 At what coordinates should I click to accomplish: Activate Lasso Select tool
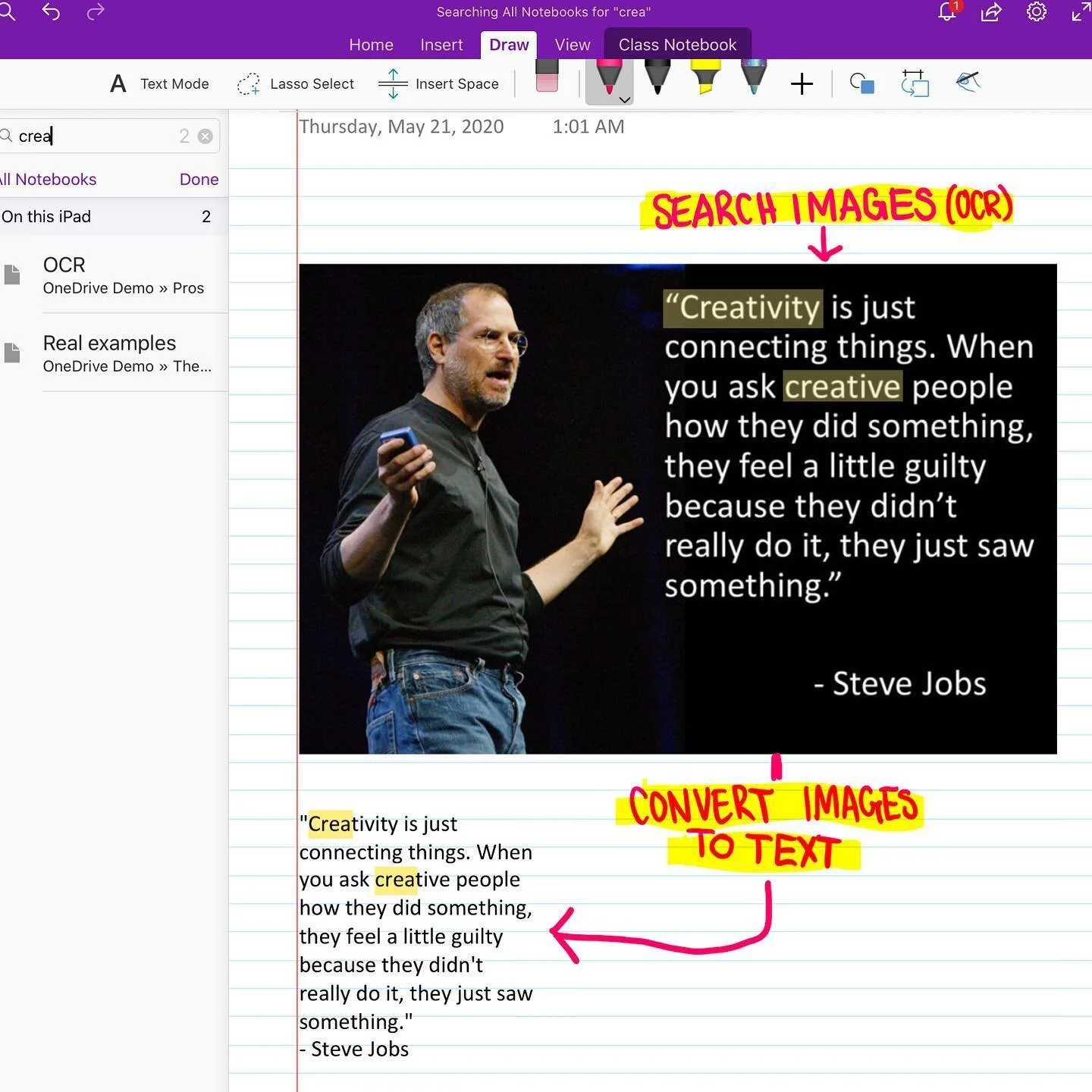295,83
